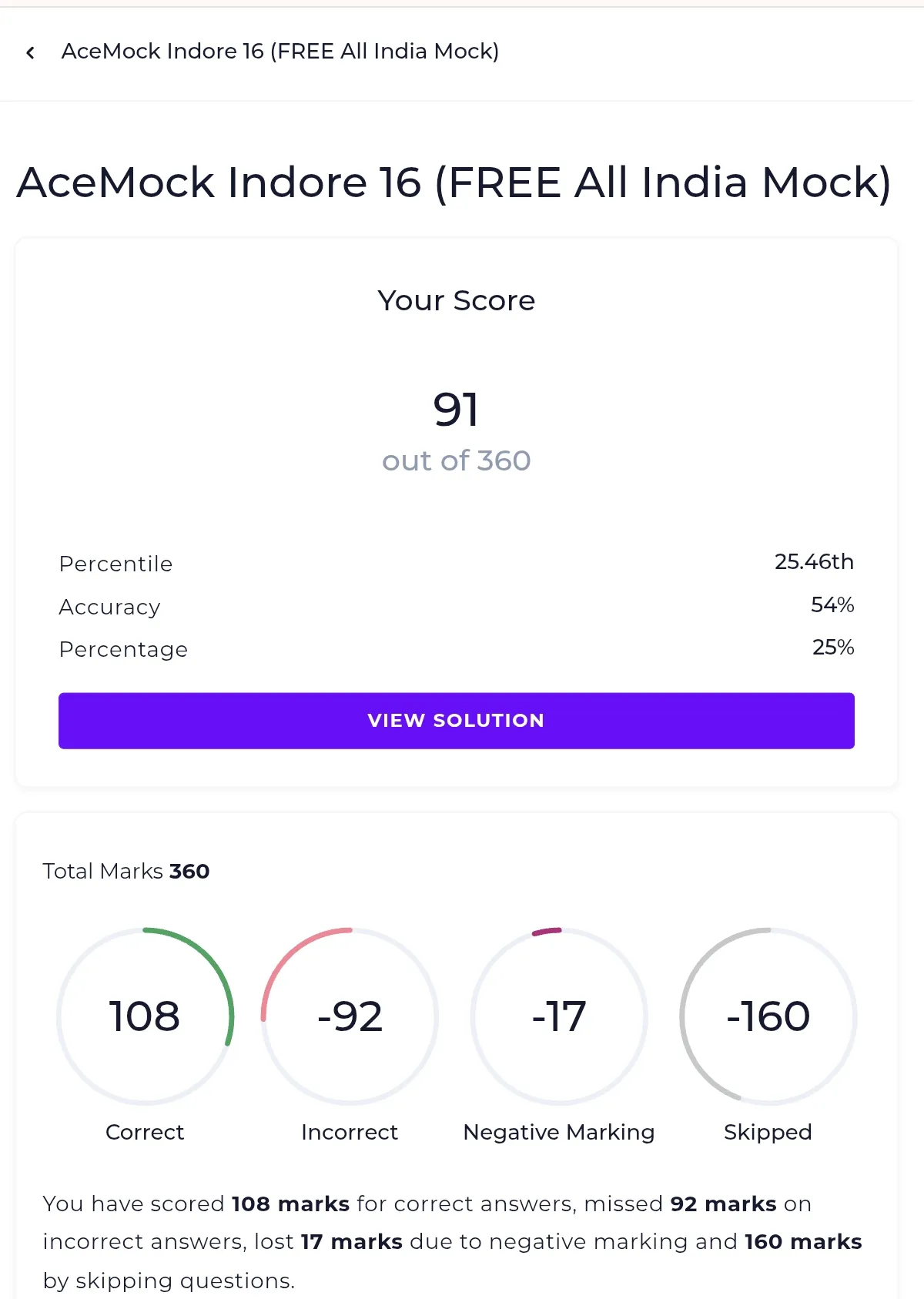Click the 25.46th percentile value

pos(815,562)
